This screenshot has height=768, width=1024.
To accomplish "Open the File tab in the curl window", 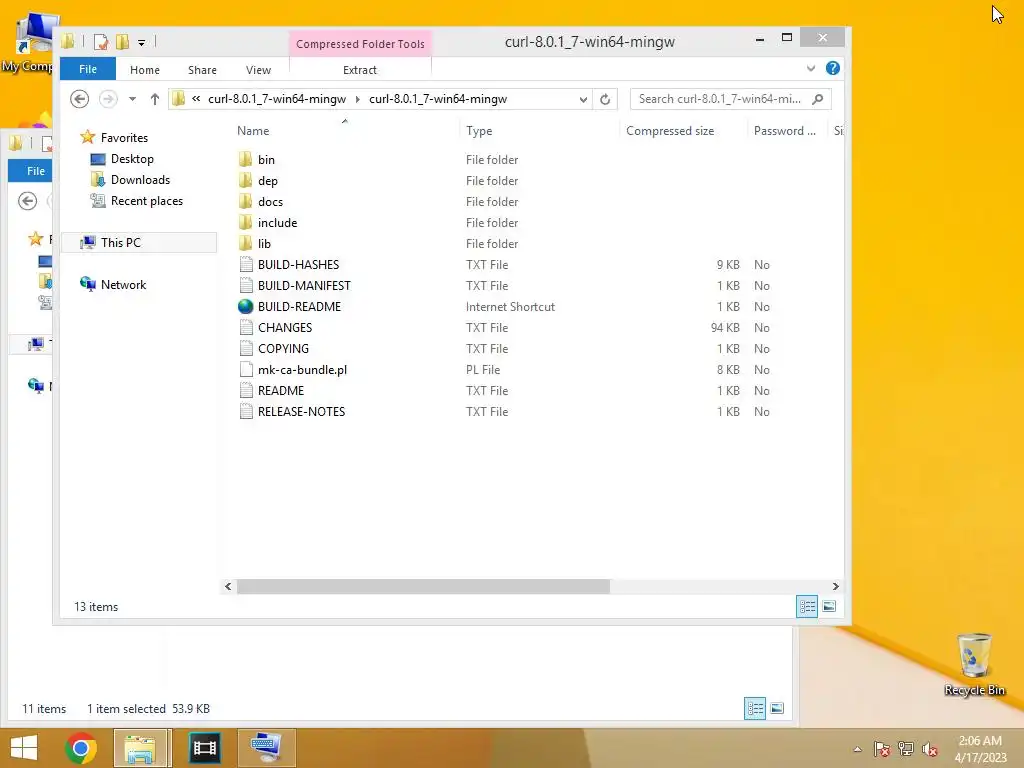I will click(x=88, y=69).
